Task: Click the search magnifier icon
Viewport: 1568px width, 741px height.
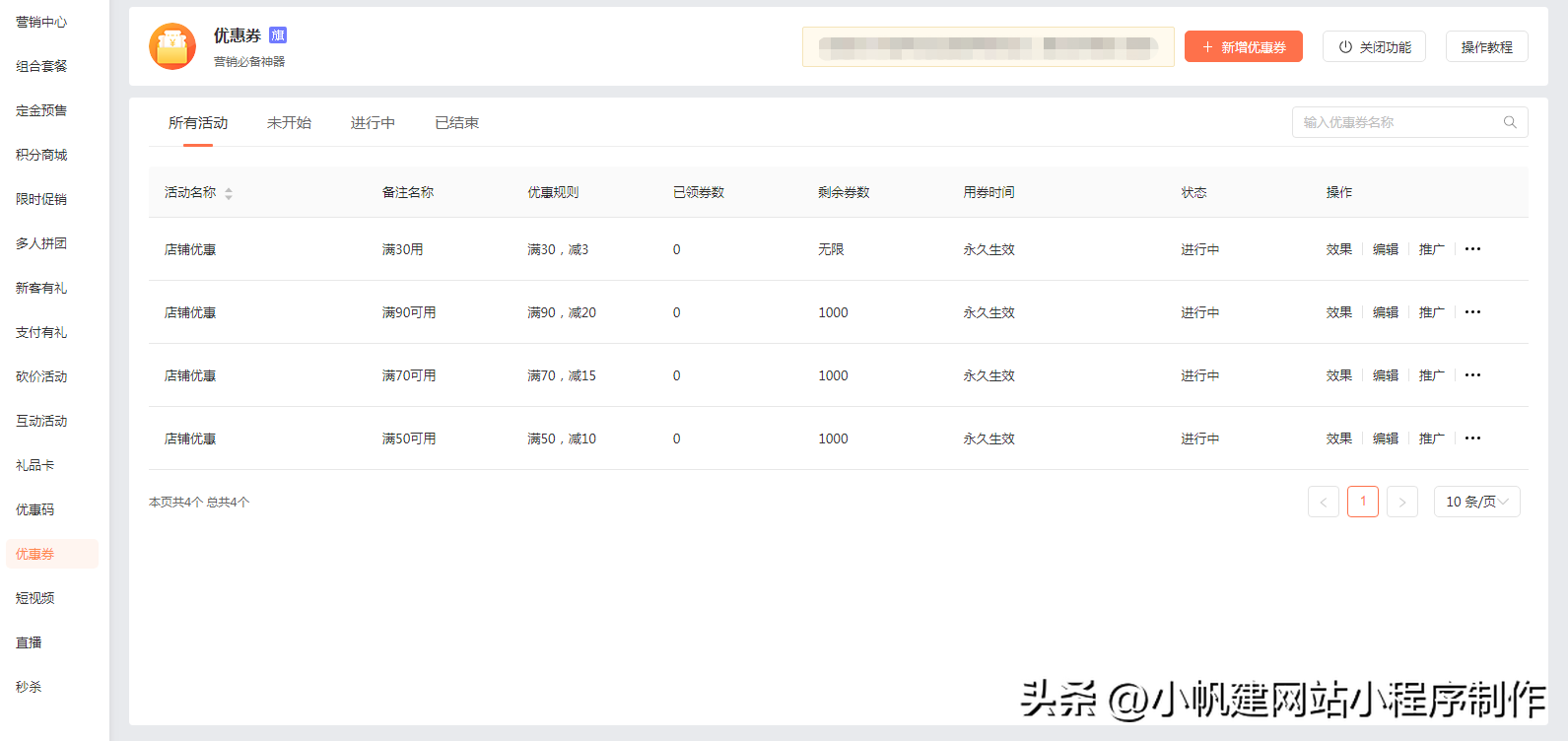Action: tap(1509, 122)
